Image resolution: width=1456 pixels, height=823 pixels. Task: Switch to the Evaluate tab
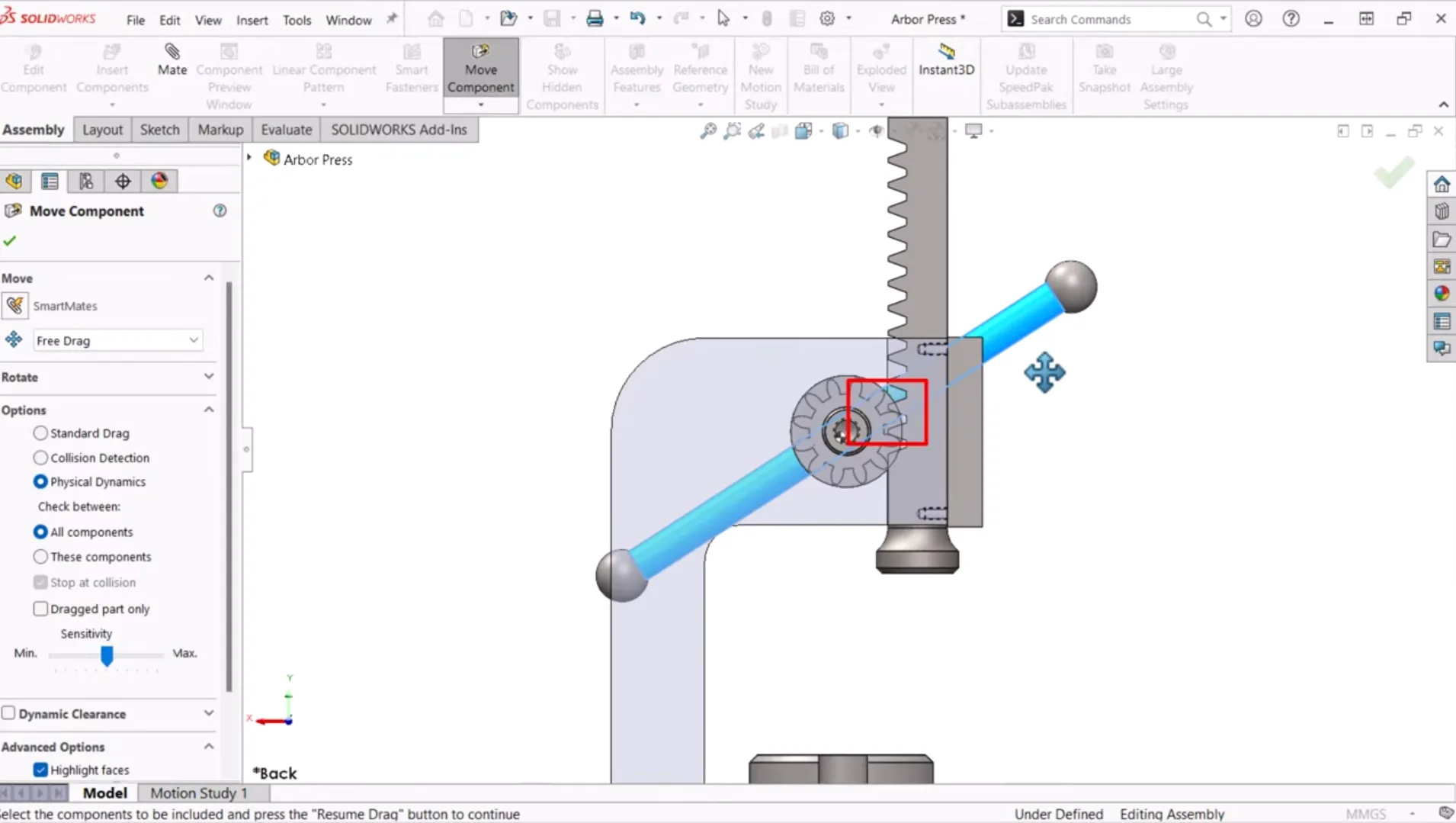click(x=286, y=130)
